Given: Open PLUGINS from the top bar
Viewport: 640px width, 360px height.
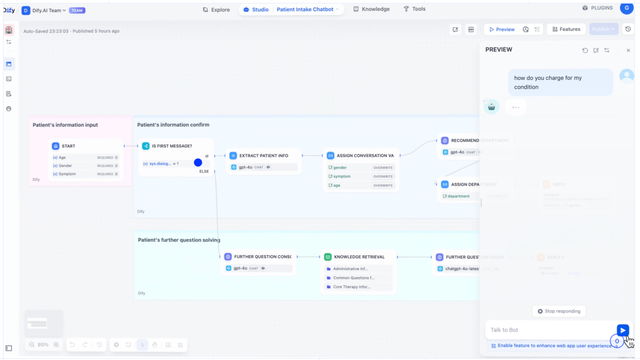Looking at the screenshot, I should tap(597, 8).
